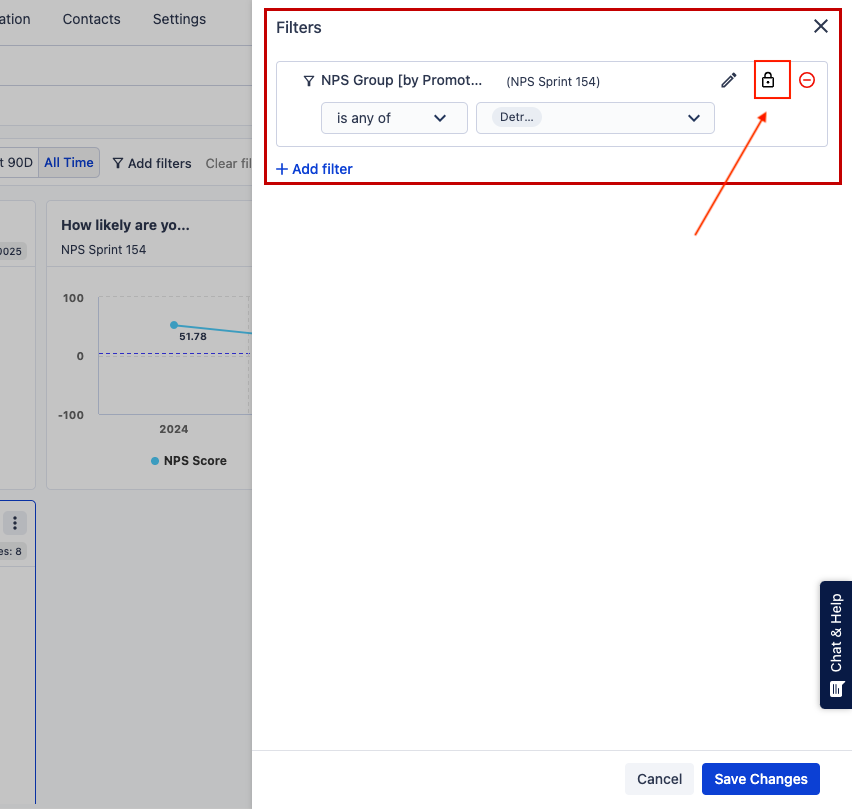Viewport: 852px width, 809px height.
Task: Open the 'is any of' operator dropdown
Action: coord(394,118)
